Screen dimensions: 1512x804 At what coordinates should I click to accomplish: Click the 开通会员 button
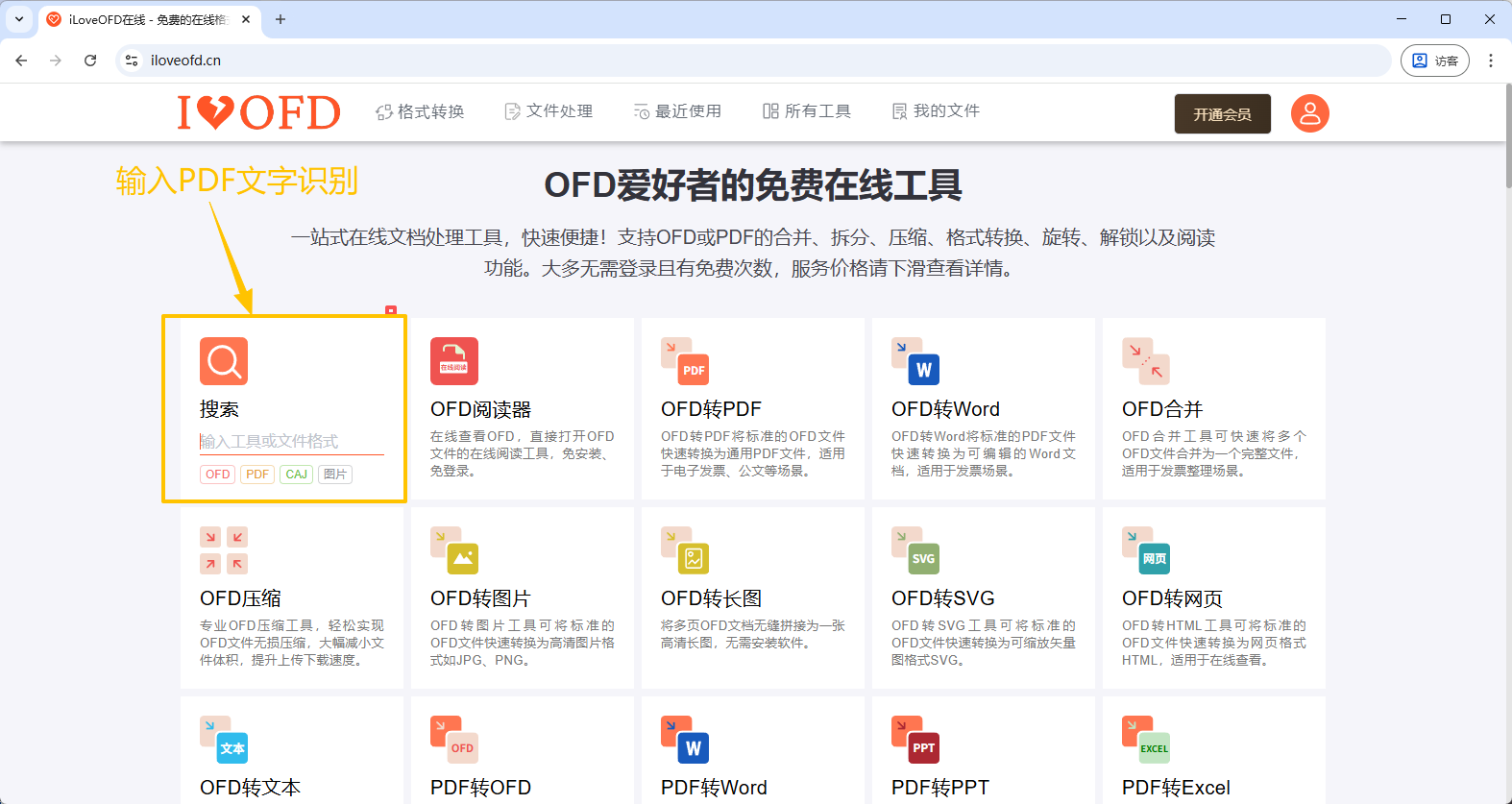1223,113
